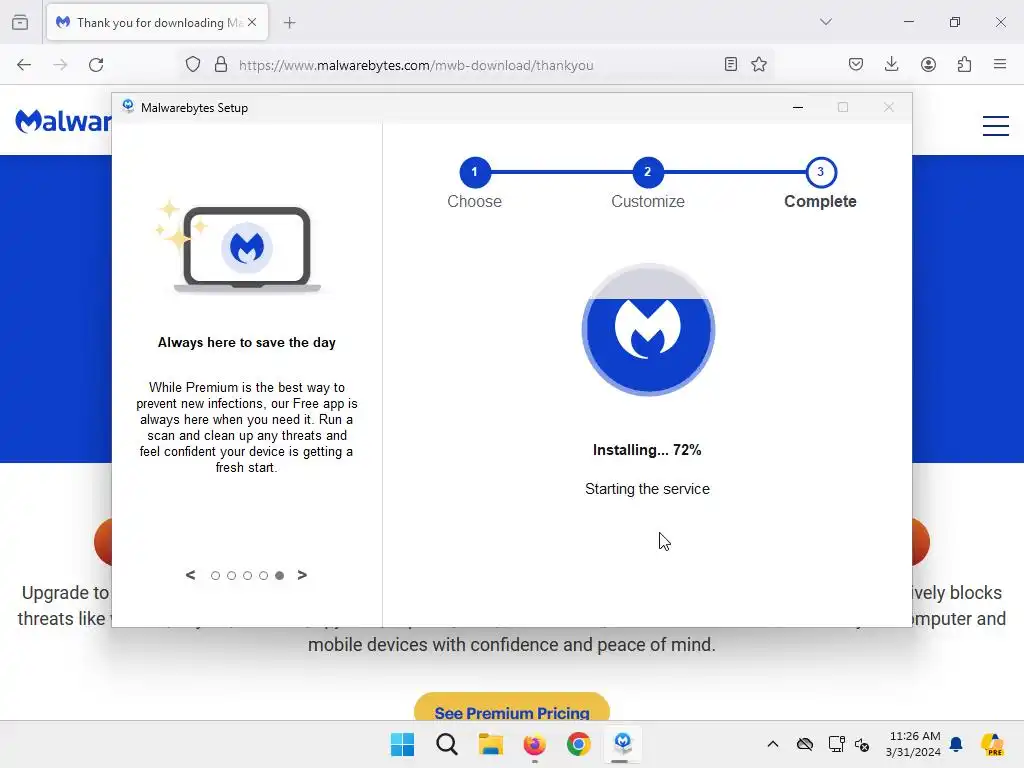
Task: Open the tracking protection shield icon
Action: point(193,64)
